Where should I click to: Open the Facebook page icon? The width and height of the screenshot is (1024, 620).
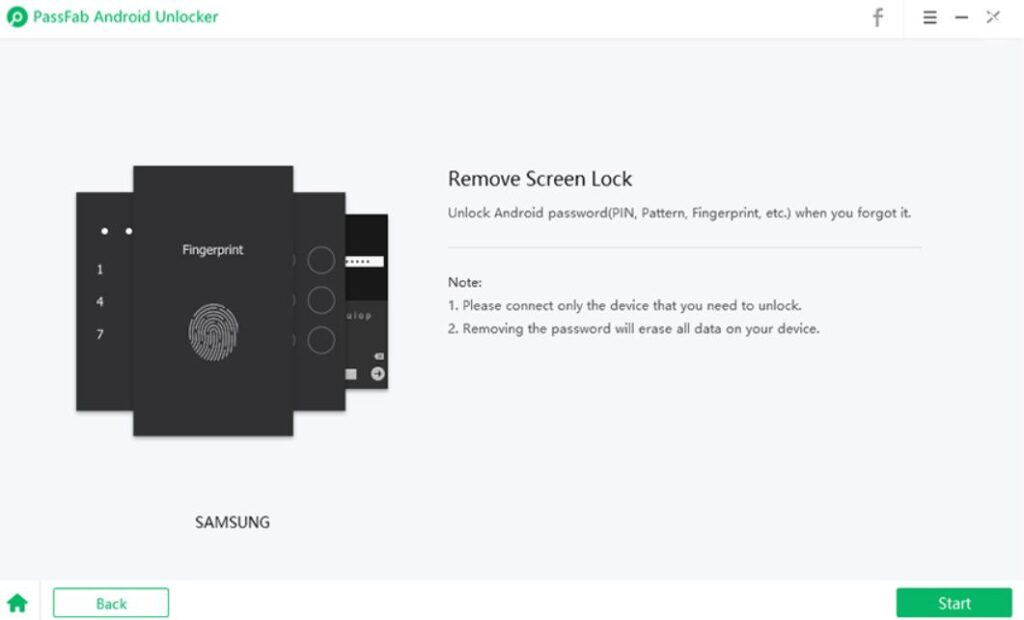point(878,17)
